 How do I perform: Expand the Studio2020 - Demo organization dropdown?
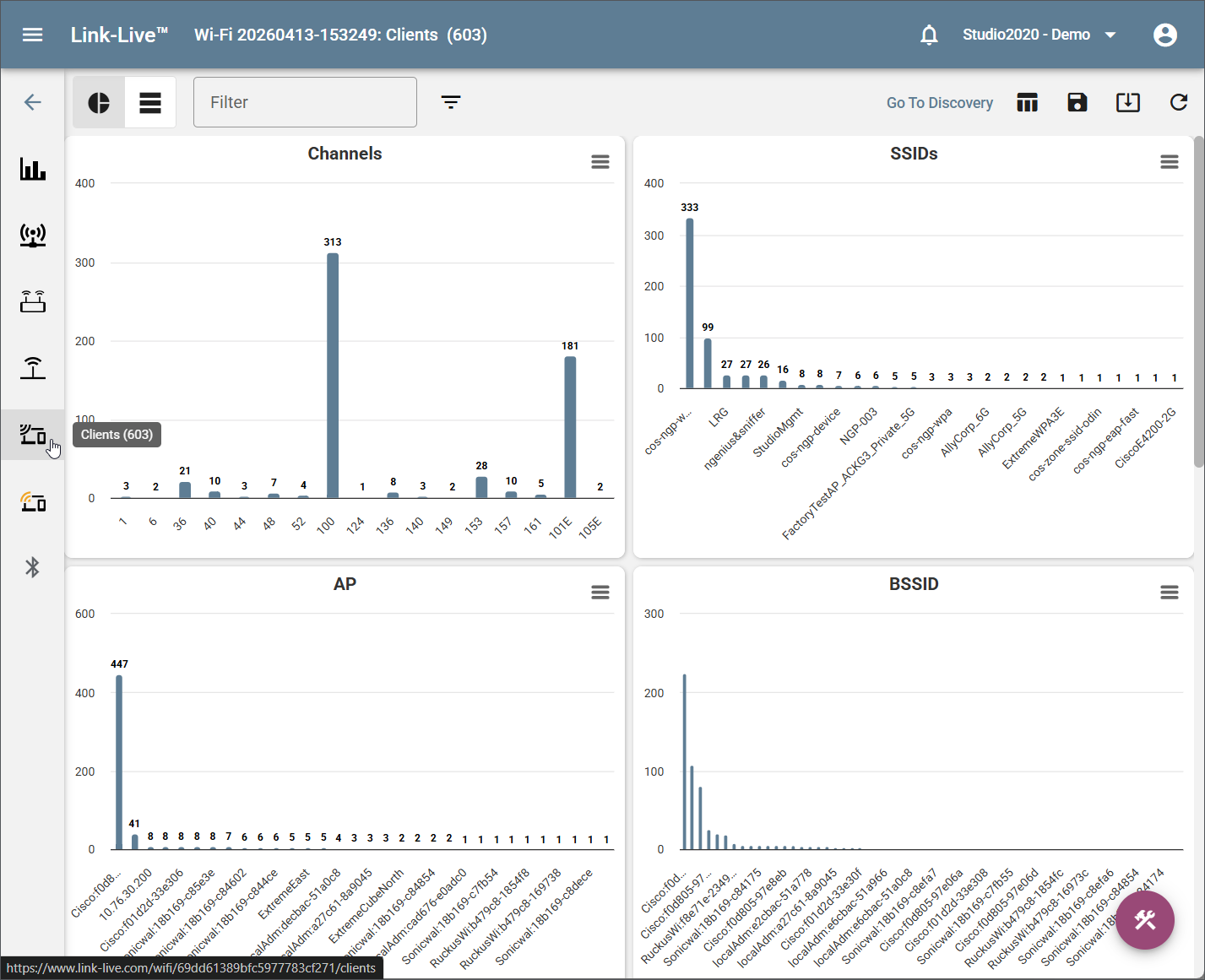pos(1039,35)
